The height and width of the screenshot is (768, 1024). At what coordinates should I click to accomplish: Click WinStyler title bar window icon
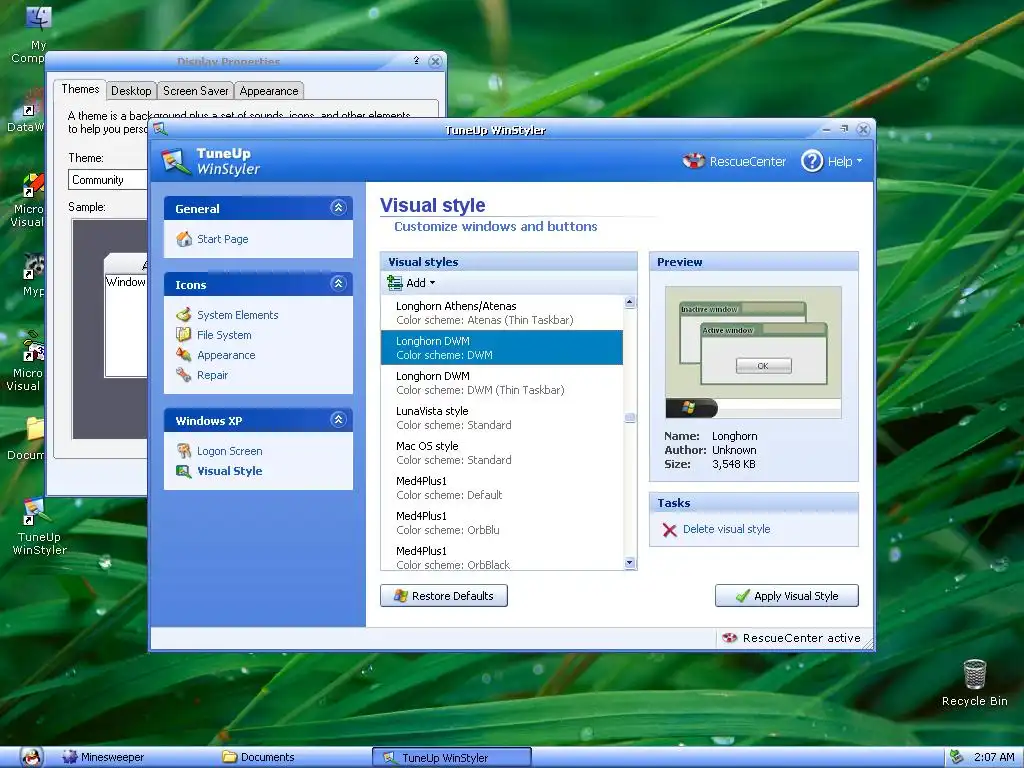coord(160,129)
